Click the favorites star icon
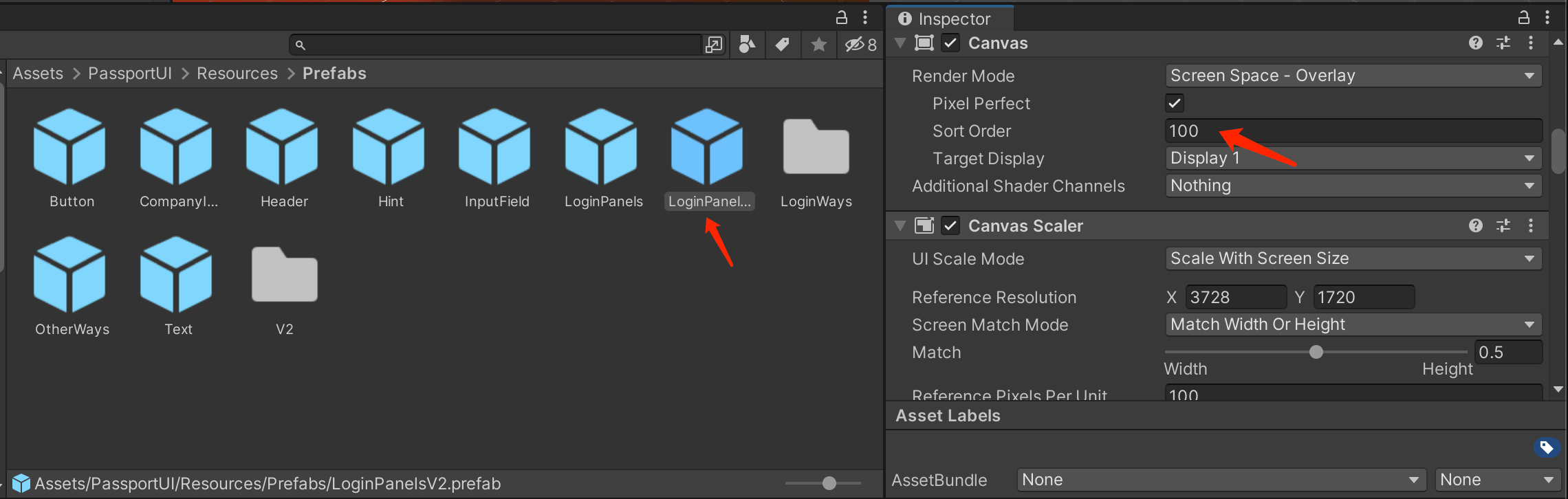This screenshot has width=1568, height=499. point(818,45)
